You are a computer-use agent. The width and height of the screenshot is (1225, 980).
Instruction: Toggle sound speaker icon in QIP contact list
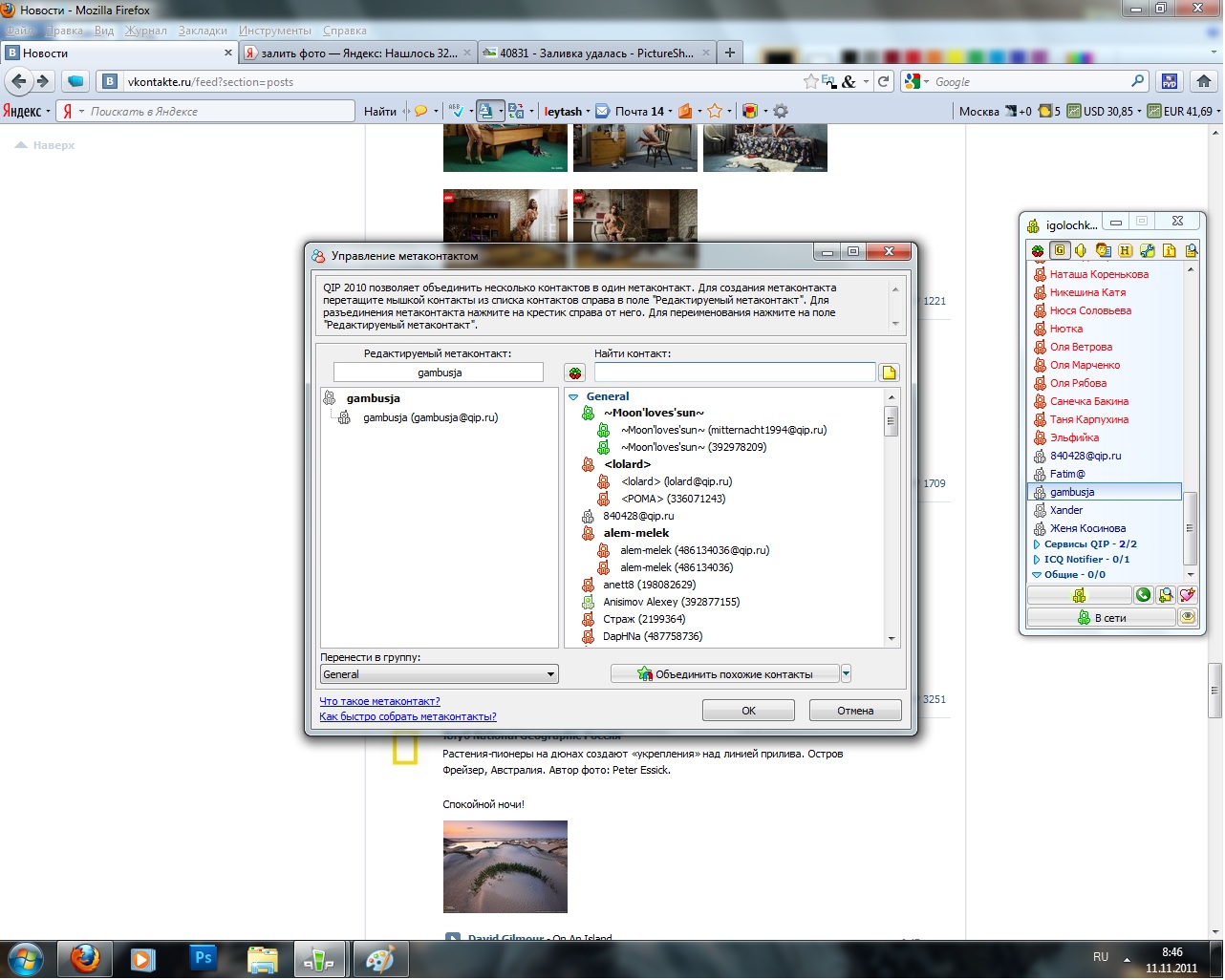point(1081,250)
